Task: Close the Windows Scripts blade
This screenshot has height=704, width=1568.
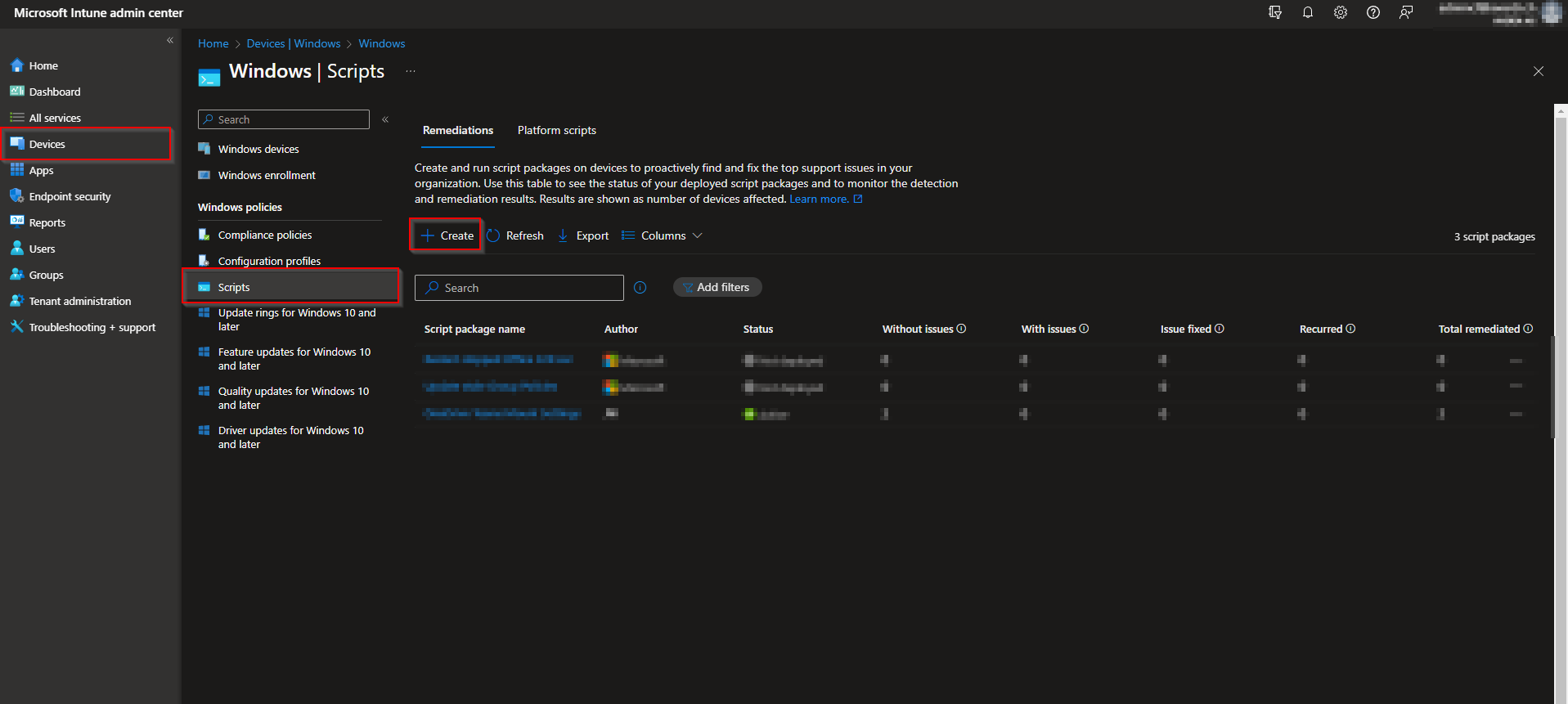Action: (1539, 71)
